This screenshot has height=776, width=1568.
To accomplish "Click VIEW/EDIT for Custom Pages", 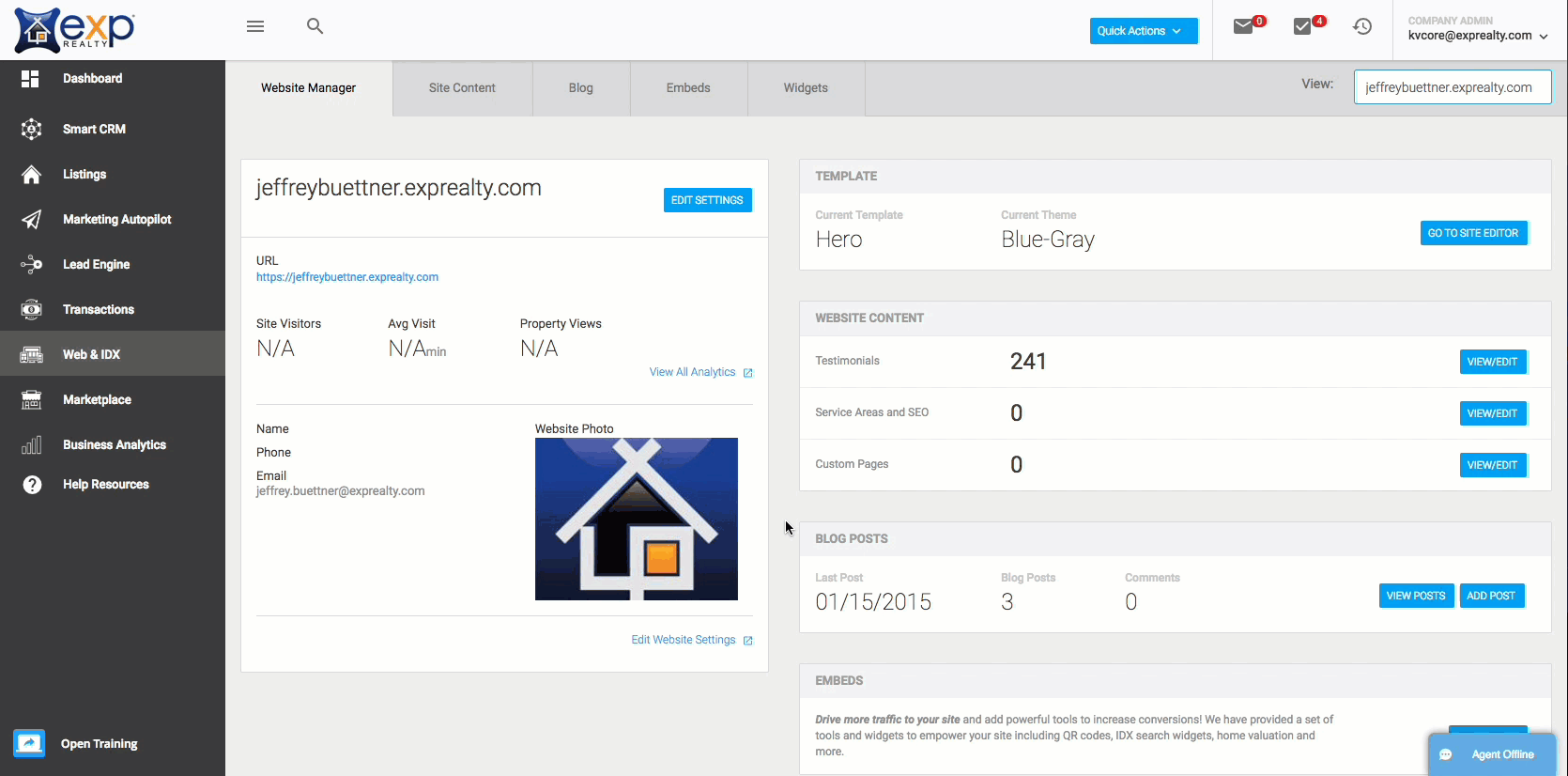I will pyautogui.click(x=1492, y=465).
